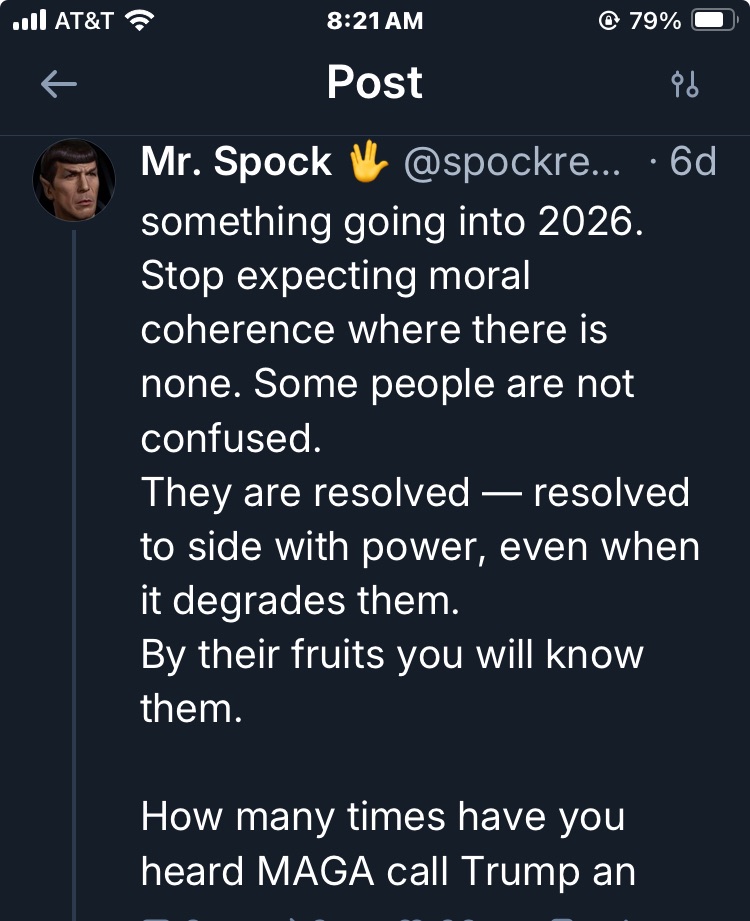
Task: Tap the line 'They are resolved — resolved'
Action: pyautogui.click(x=415, y=492)
